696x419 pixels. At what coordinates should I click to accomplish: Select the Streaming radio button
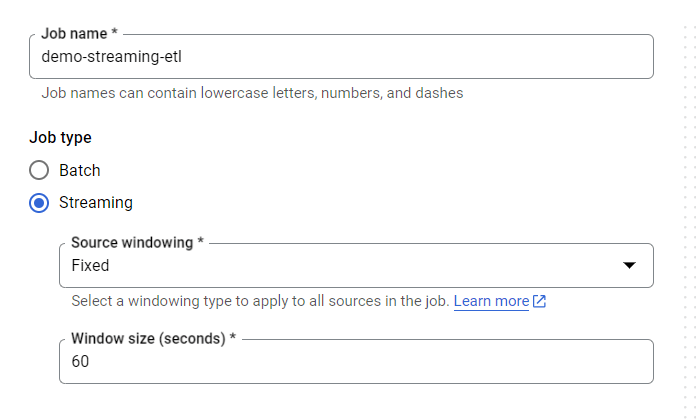[x=39, y=202]
